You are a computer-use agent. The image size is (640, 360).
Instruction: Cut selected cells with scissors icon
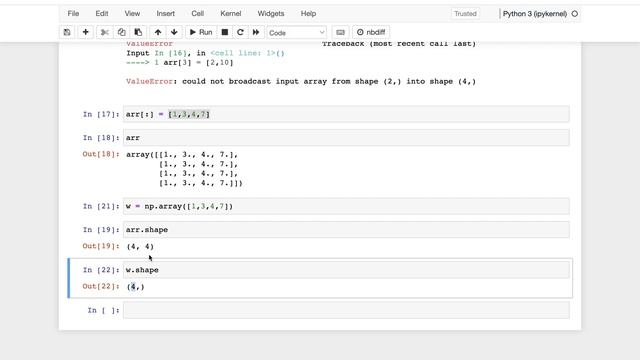(x=104, y=32)
